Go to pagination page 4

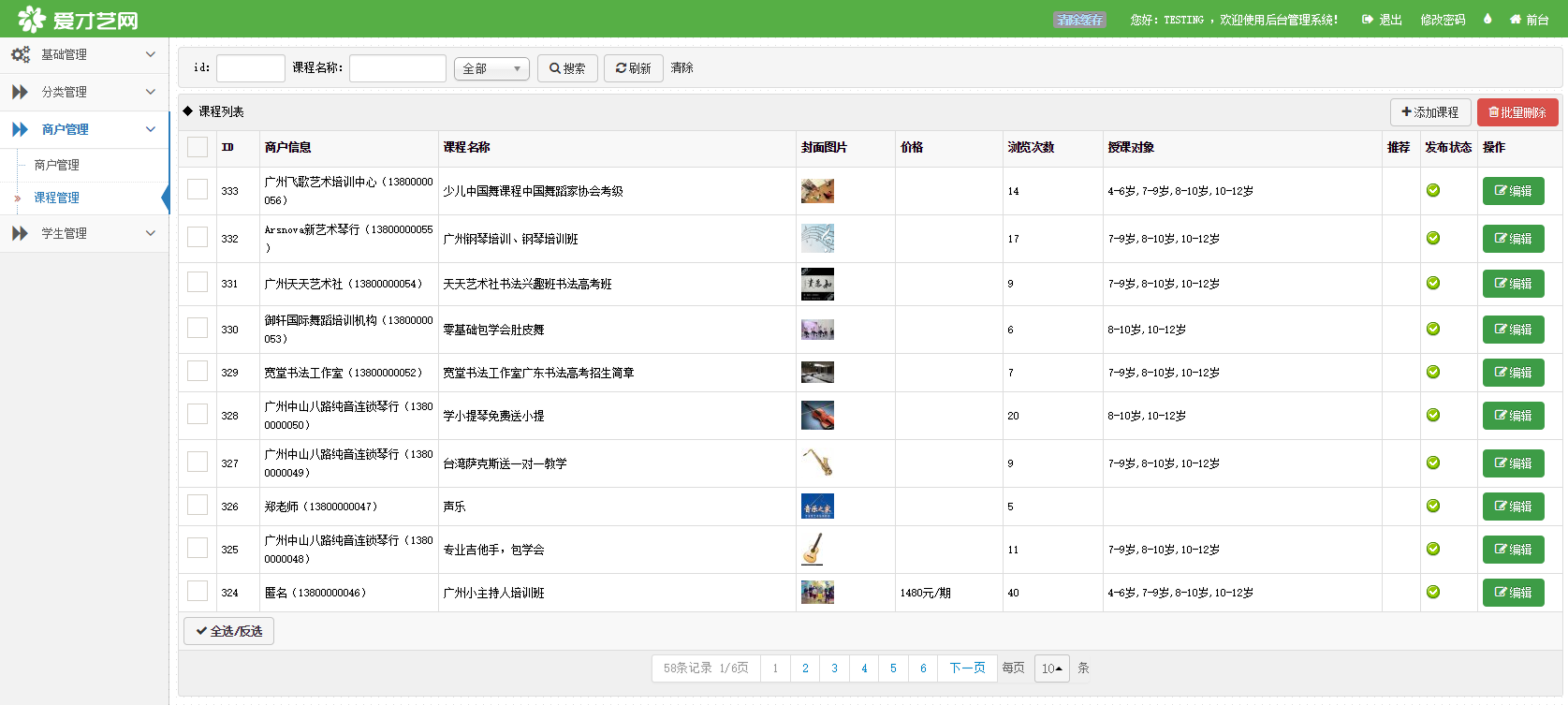864,668
